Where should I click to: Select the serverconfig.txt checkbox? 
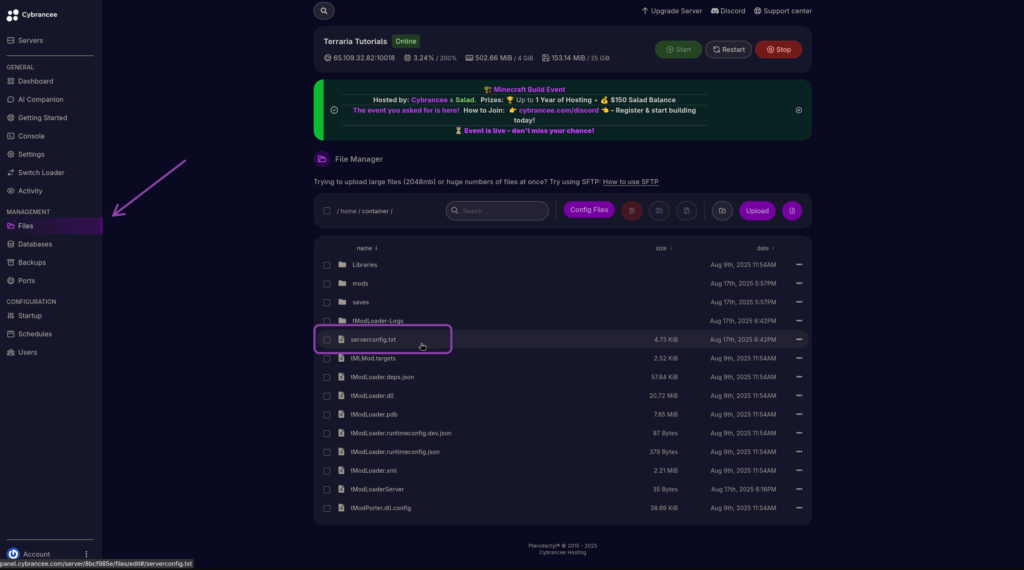click(327, 340)
